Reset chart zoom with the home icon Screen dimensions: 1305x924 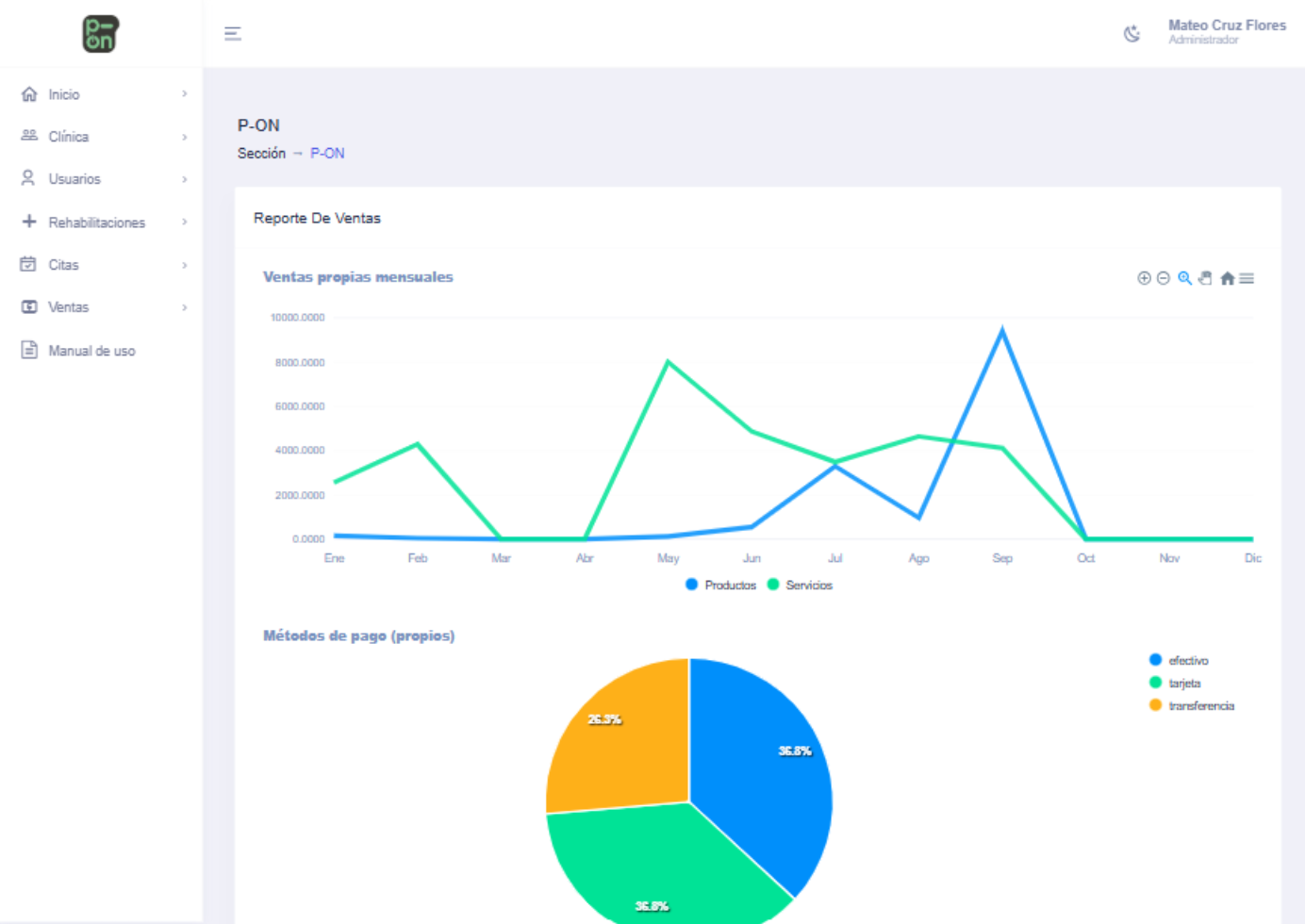click(1227, 278)
